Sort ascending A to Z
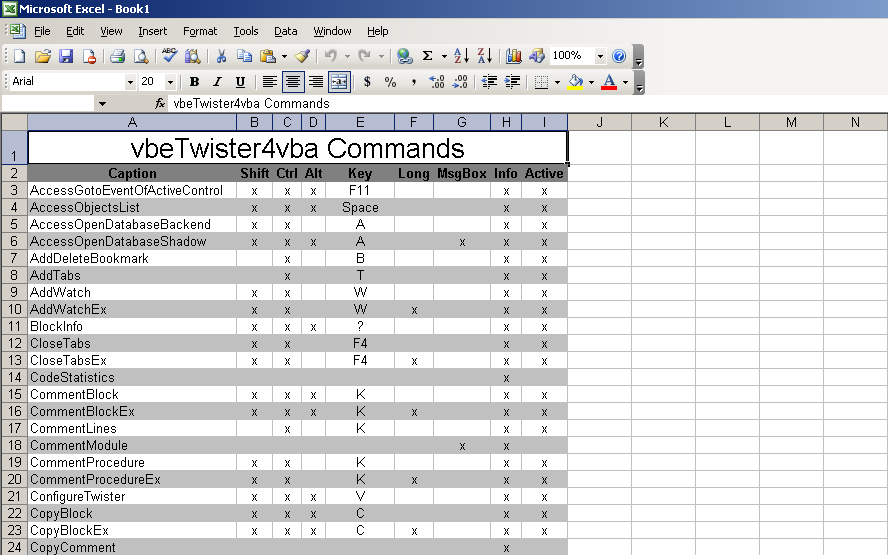 click(461, 56)
